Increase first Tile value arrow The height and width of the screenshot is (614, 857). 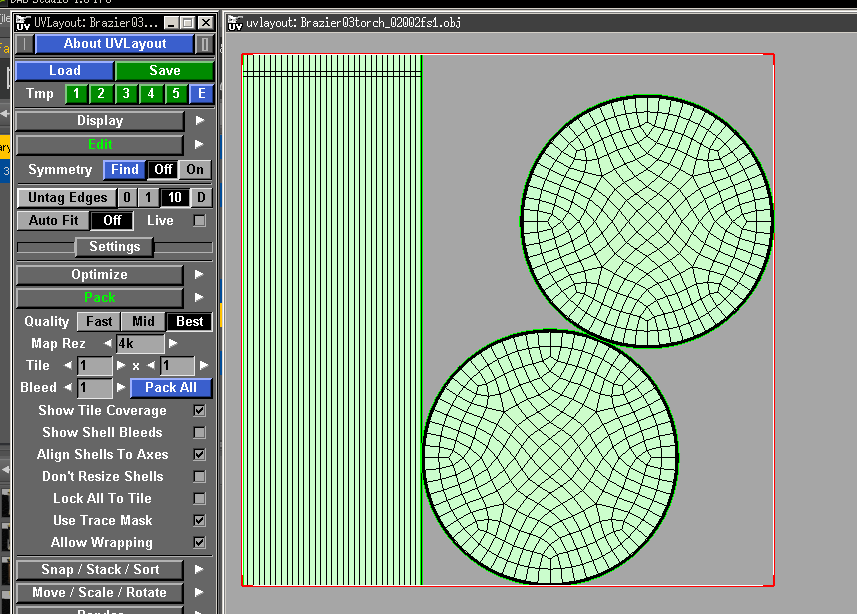(121, 365)
